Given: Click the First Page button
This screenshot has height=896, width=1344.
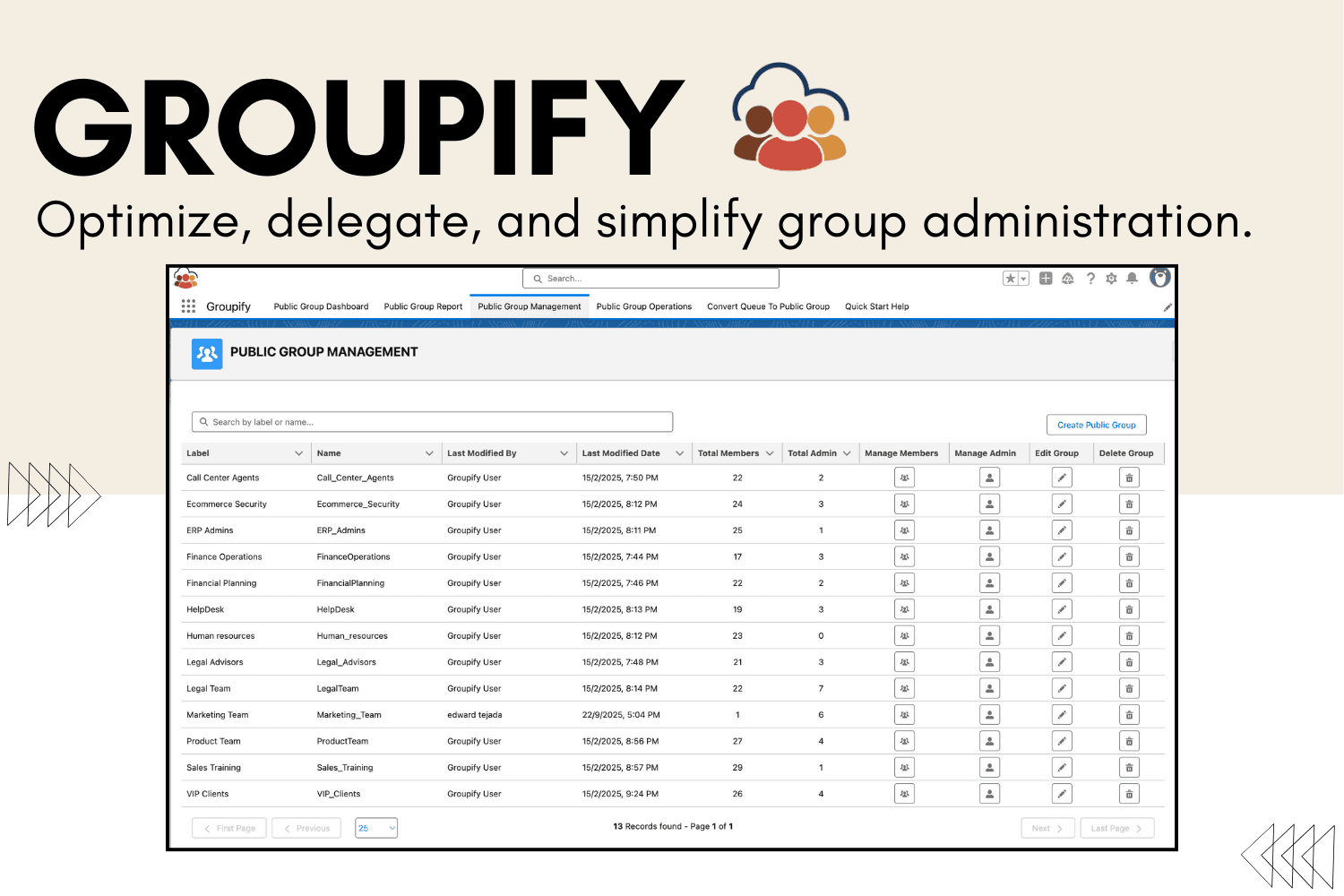Looking at the screenshot, I should (229, 828).
